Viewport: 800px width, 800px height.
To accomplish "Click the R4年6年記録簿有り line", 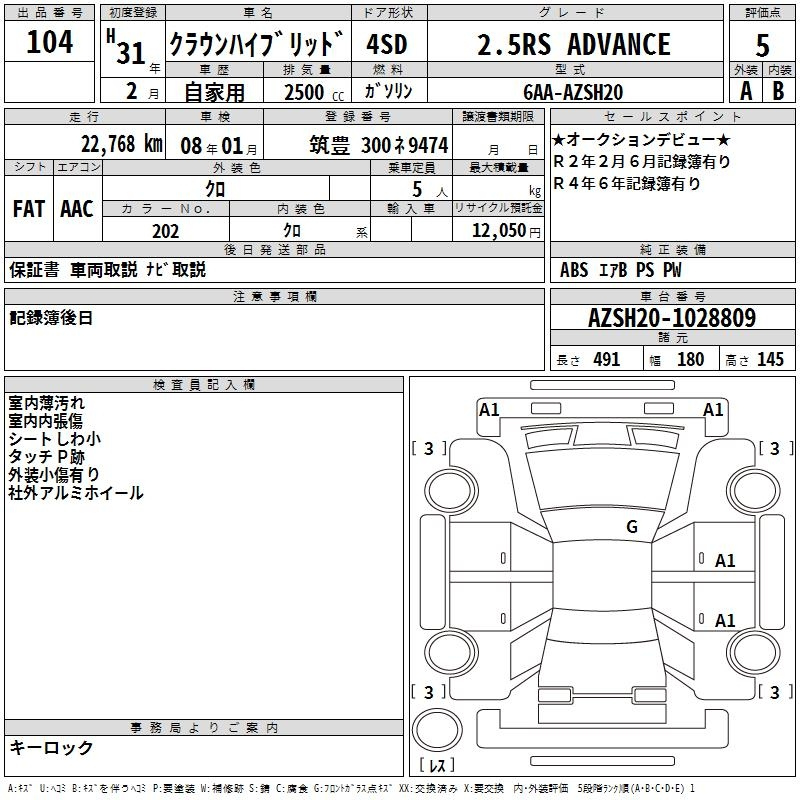I will (627, 183).
